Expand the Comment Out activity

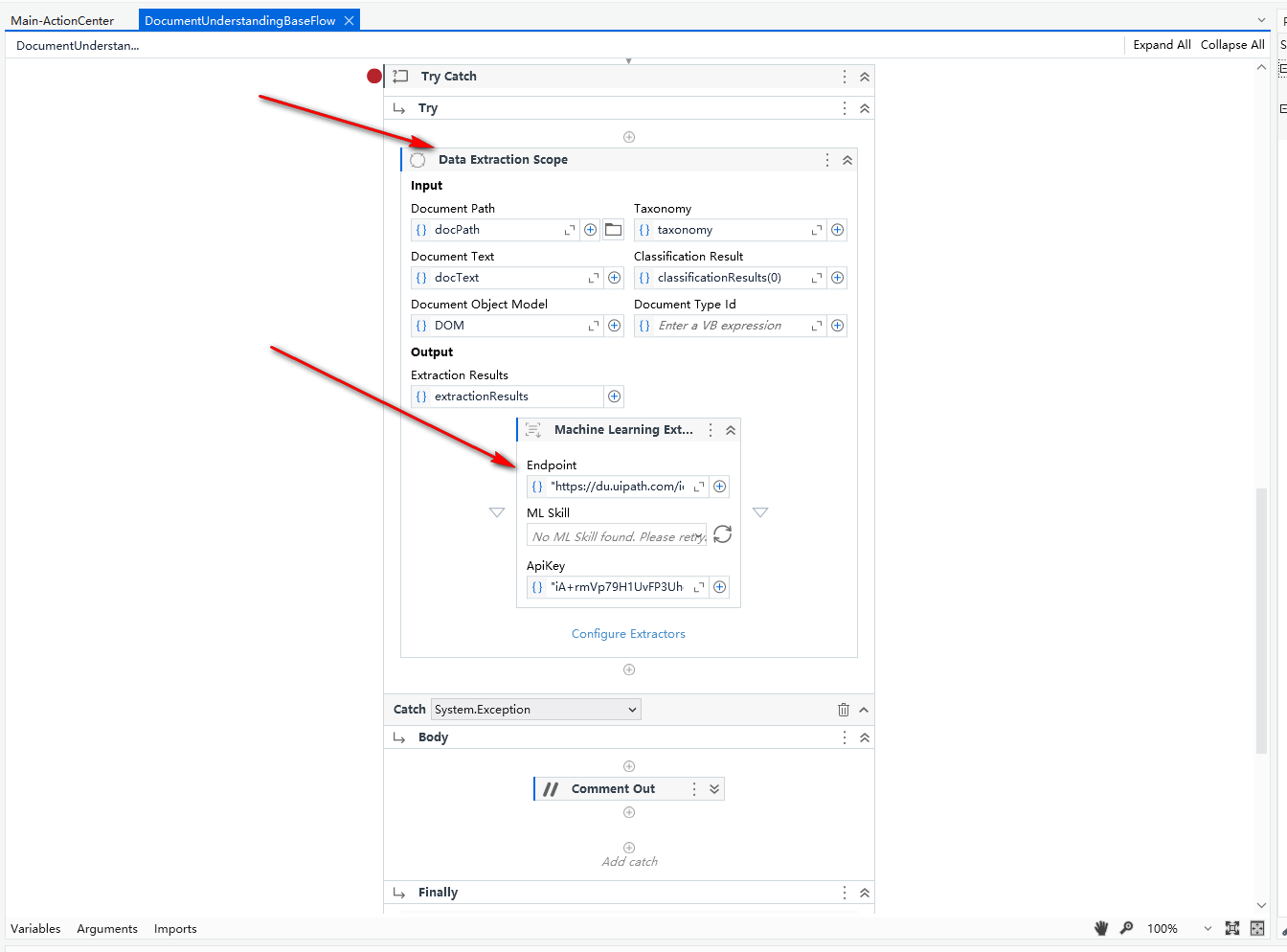714,789
